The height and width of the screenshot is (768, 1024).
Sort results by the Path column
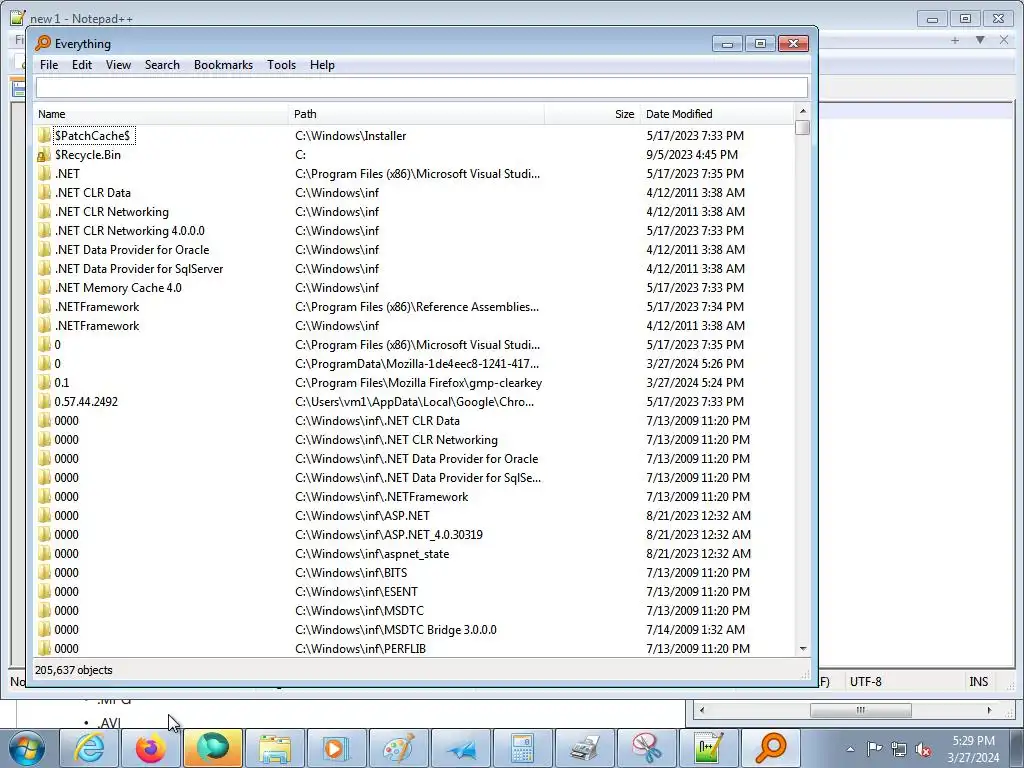416,114
